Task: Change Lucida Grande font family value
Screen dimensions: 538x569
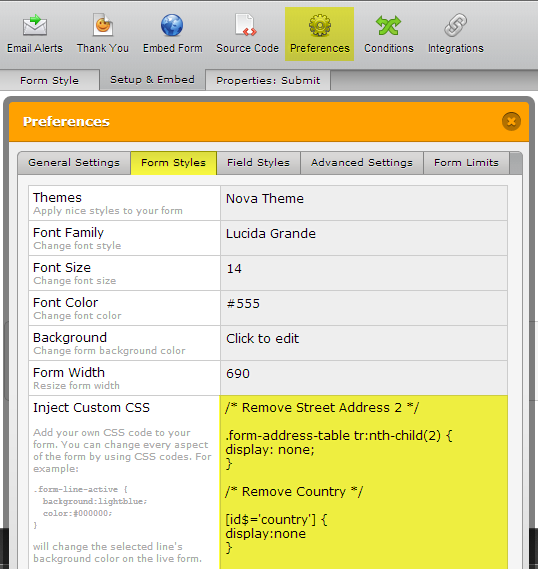Action: click(364, 238)
